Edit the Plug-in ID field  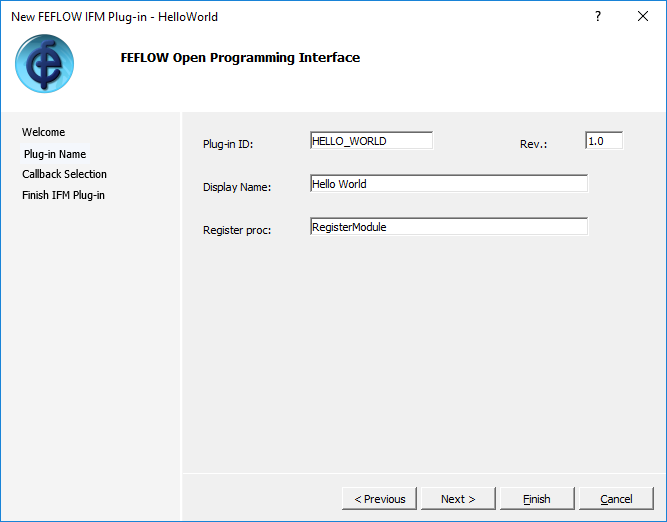pyautogui.click(x=371, y=141)
